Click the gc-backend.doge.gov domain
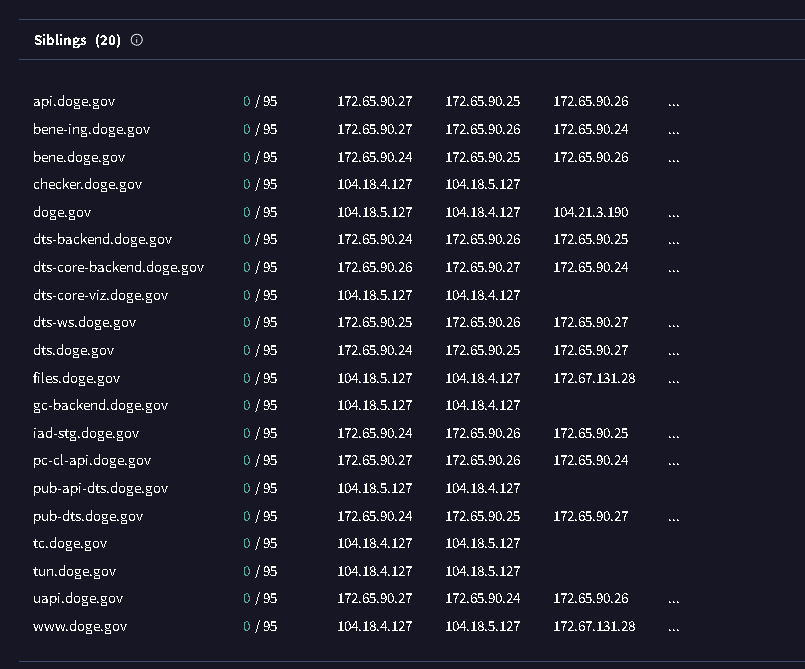The width and height of the screenshot is (805, 669). (x=100, y=405)
